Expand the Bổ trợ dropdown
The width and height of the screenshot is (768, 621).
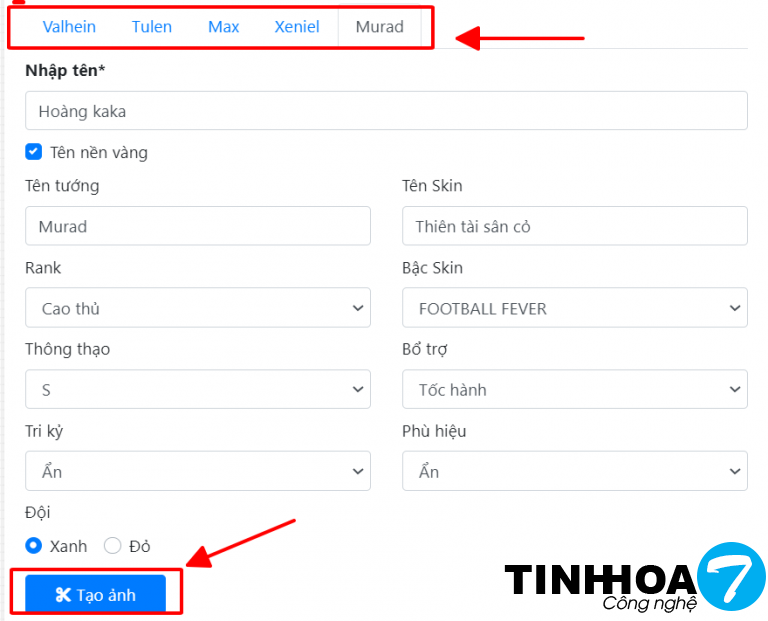(x=574, y=390)
